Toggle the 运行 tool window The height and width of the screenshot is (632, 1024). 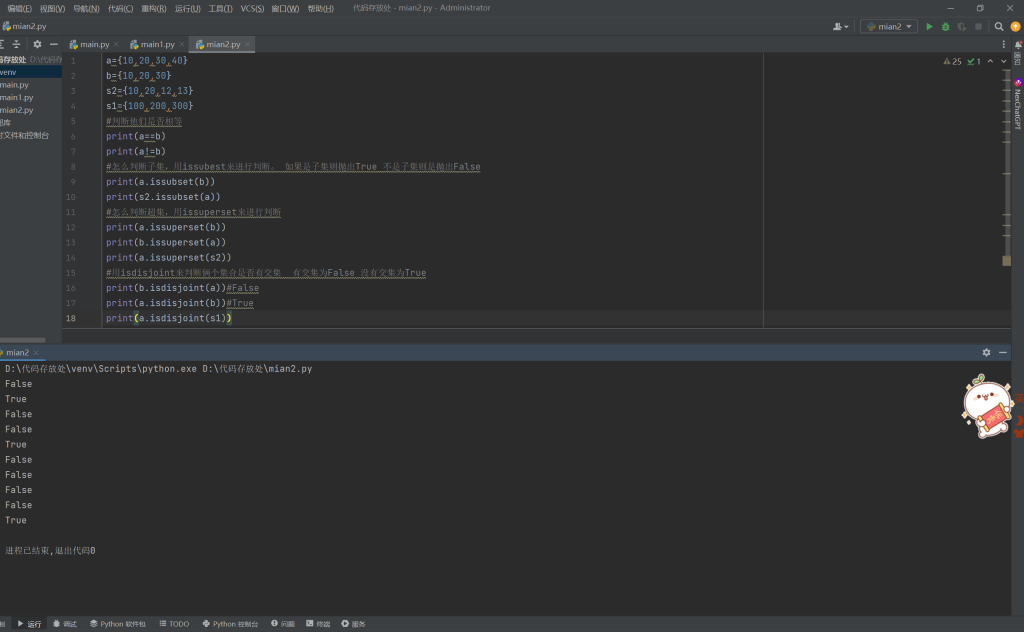[x=29, y=624]
